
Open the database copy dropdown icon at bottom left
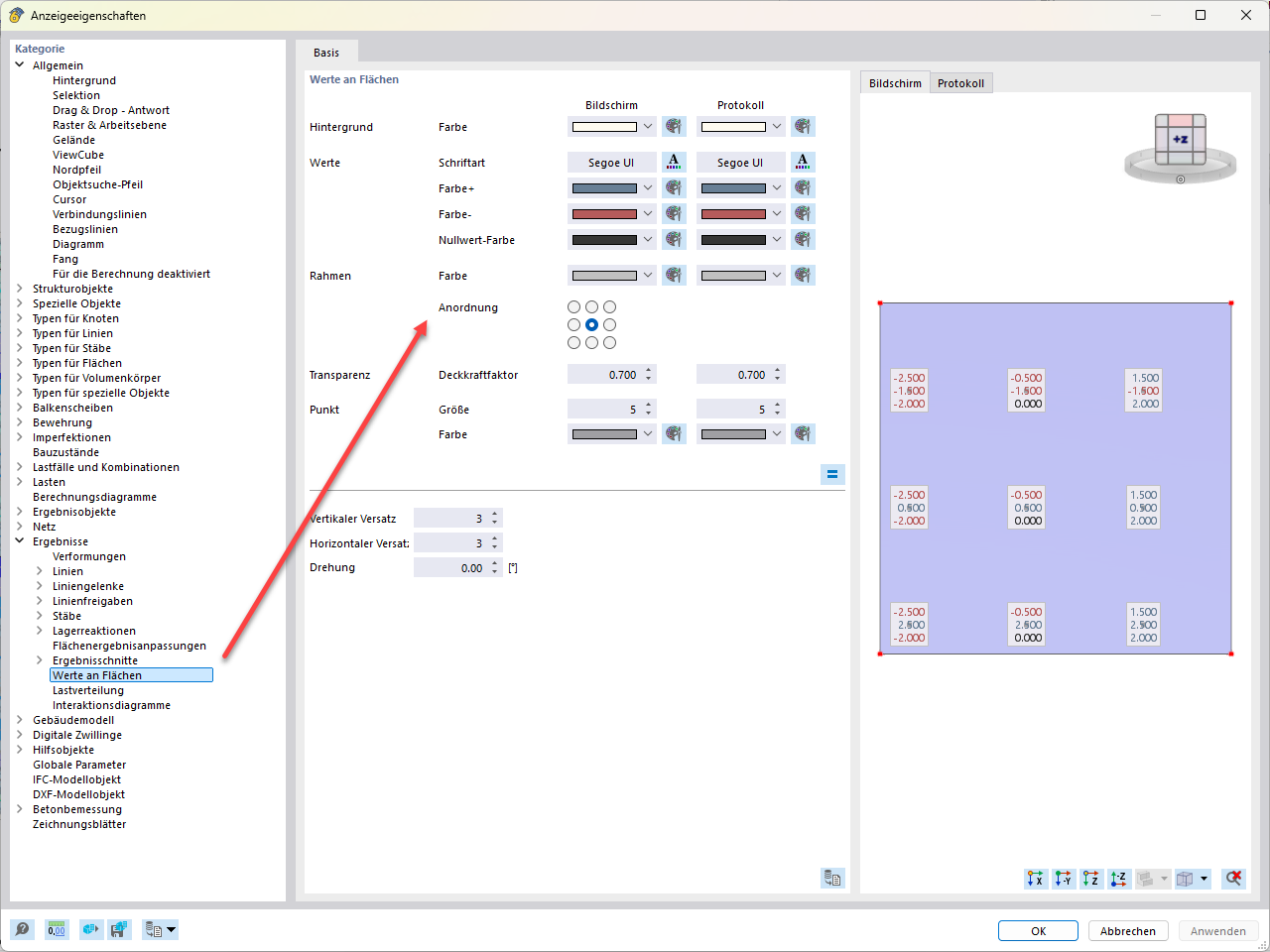[x=160, y=930]
